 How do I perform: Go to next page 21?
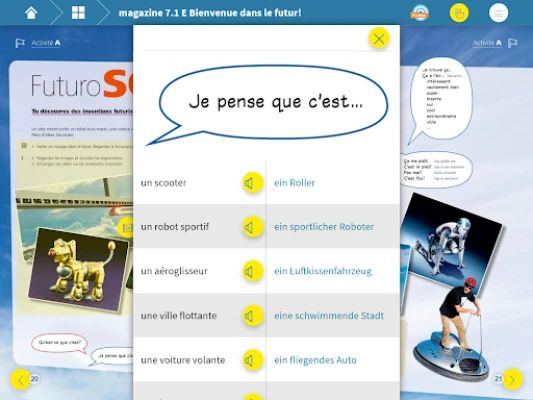click(x=512, y=379)
